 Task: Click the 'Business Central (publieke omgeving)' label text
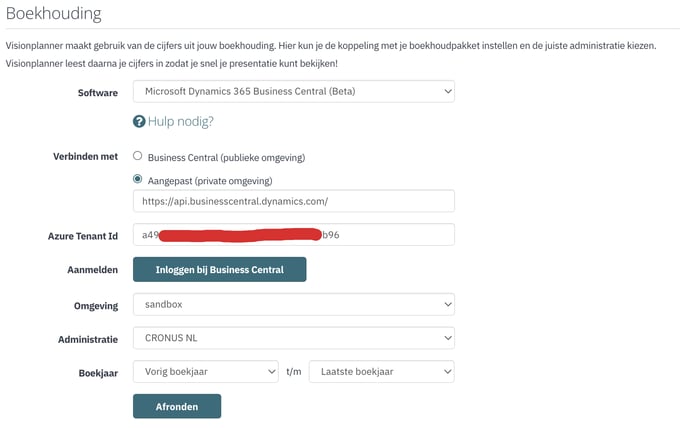click(226, 158)
